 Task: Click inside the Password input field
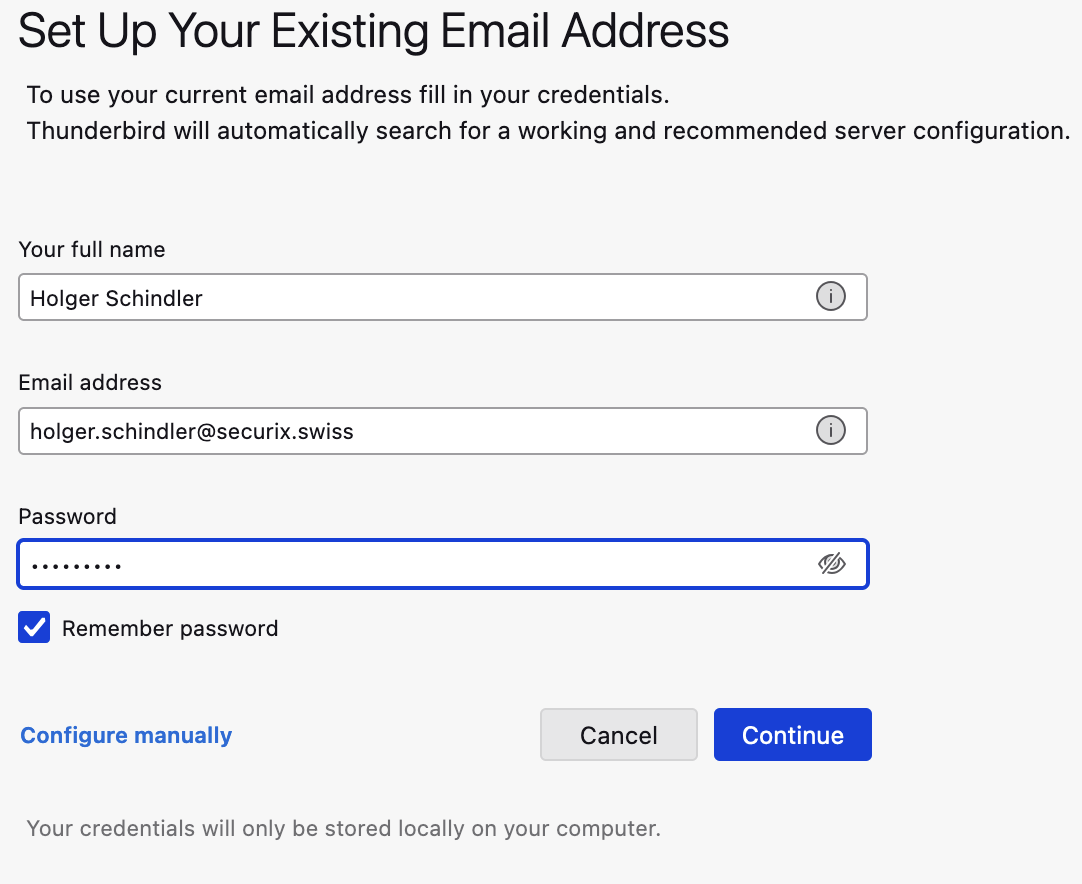[442, 564]
